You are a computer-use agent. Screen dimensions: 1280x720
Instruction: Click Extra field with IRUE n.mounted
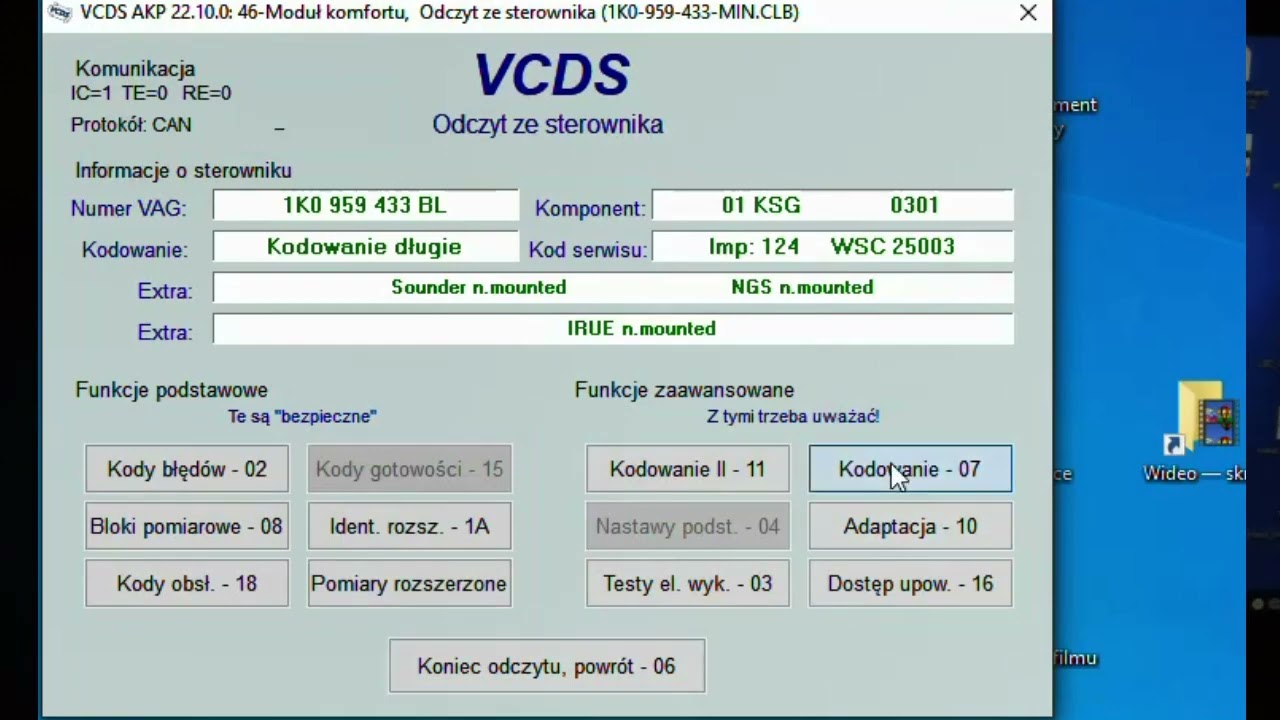(613, 329)
